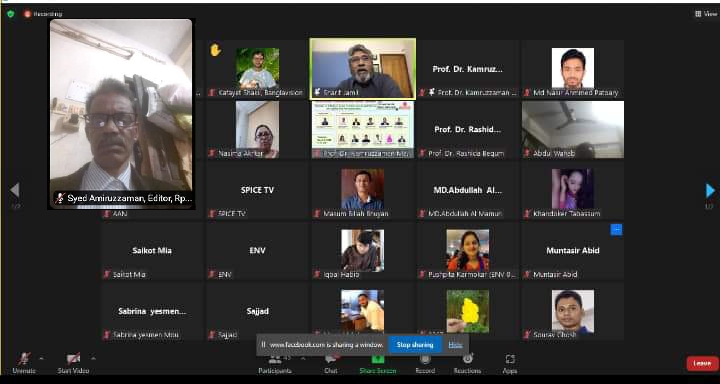Click the Record icon

pyautogui.click(x=425, y=359)
